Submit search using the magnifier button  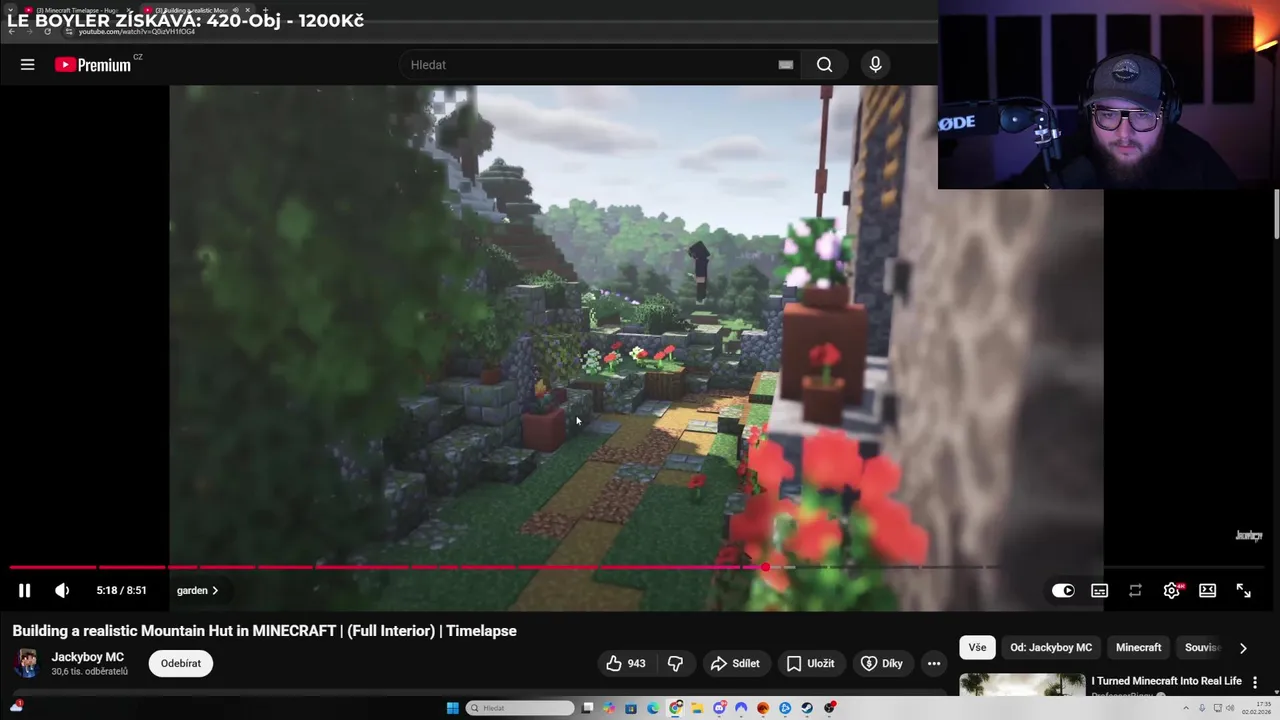[x=824, y=65]
